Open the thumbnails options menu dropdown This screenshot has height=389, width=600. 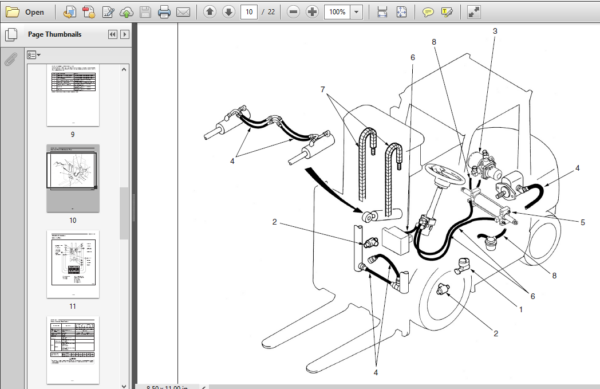click(x=34, y=55)
